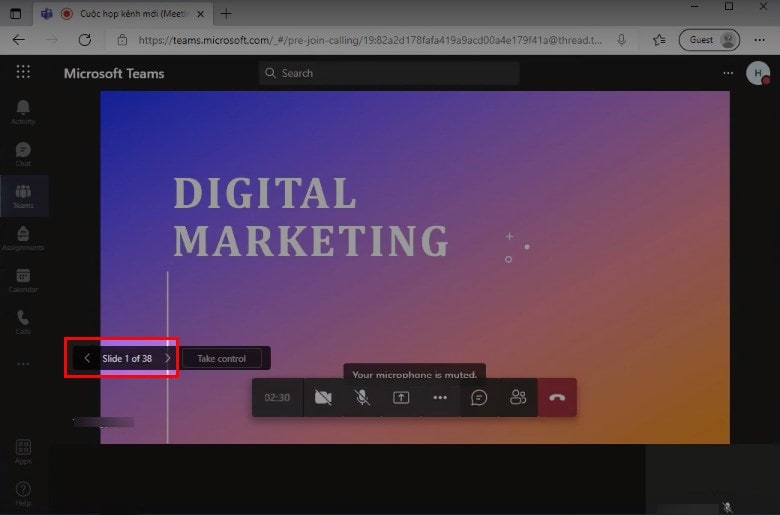Advance to the next slide
The height and width of the screenshot is (515, 780).
point(168,358)
